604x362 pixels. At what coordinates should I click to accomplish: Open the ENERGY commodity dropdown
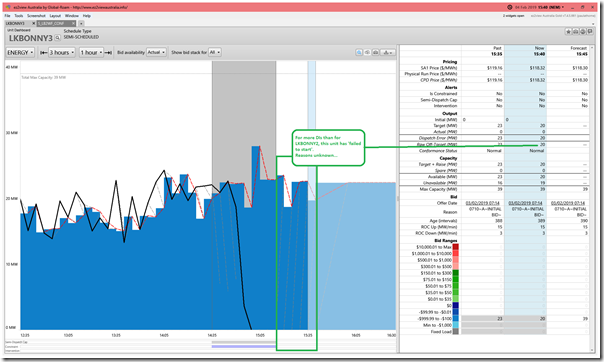[x=20, y=52]
